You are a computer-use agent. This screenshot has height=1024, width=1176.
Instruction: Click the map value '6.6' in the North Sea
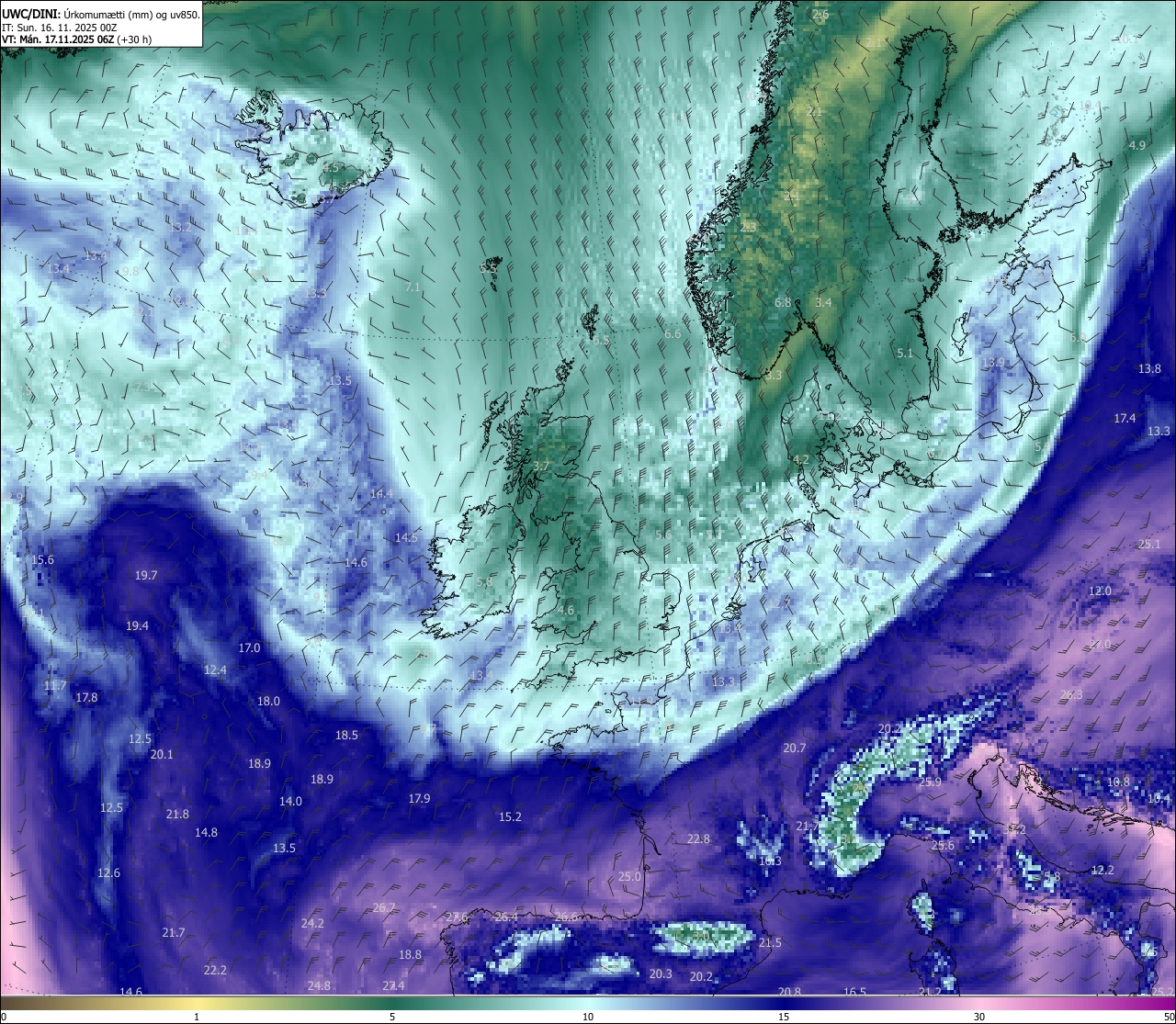pyautogui.click(x=673, y=334)
